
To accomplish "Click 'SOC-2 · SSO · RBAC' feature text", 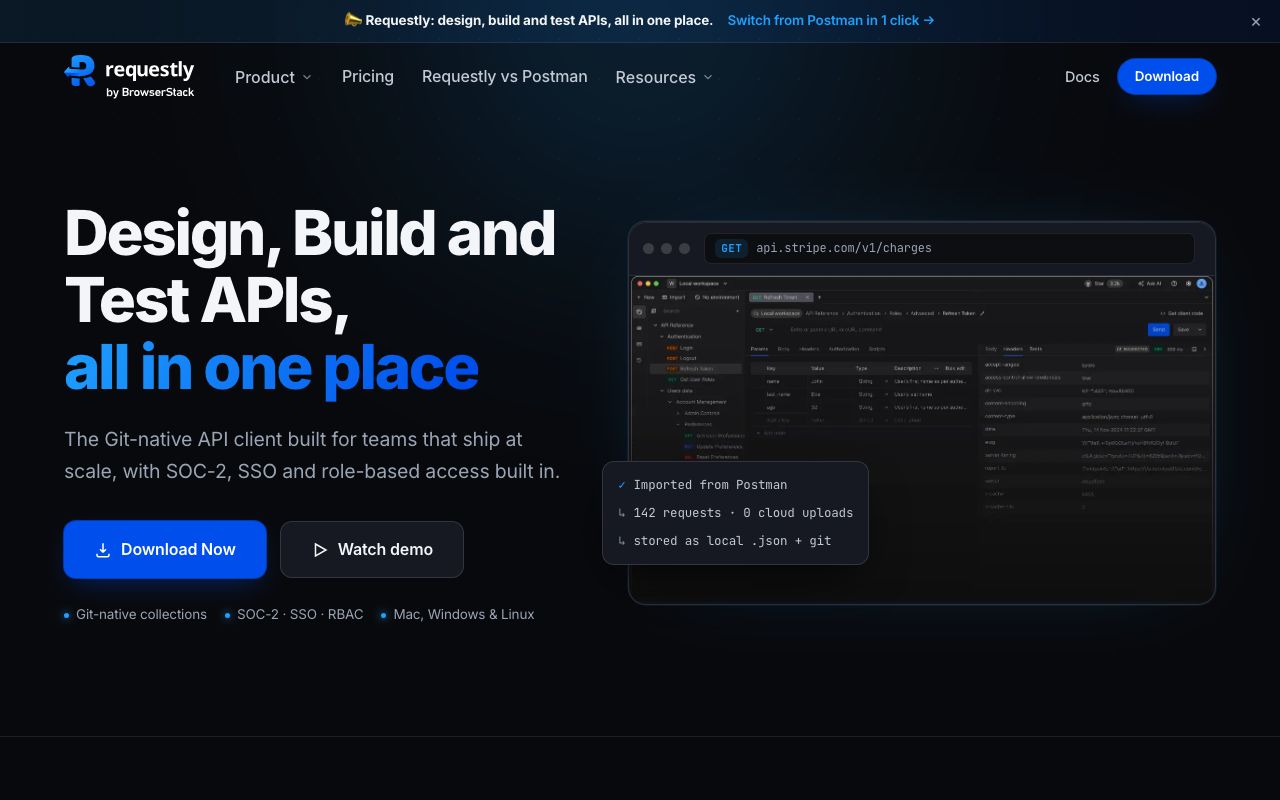I will pyautogui.click(x=300, y=614).
